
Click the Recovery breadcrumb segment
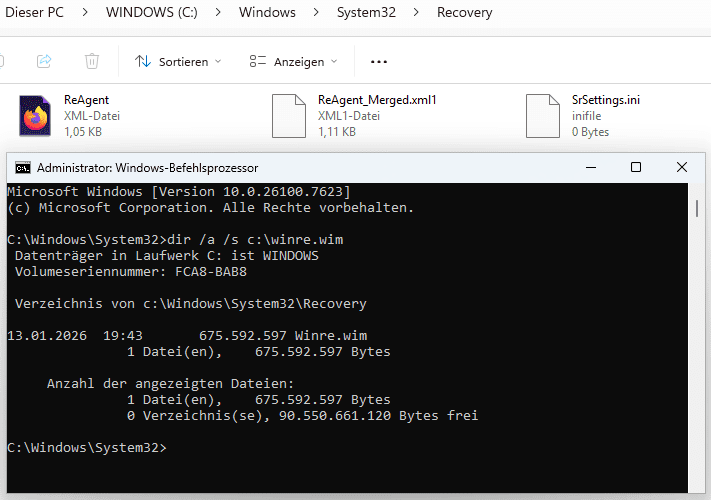pos(465,13)
